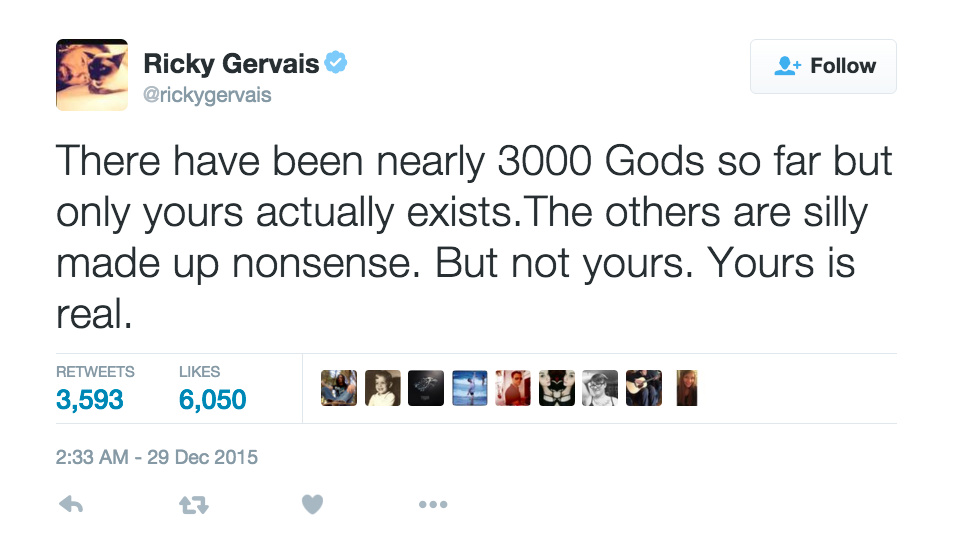Open Ricky Gervais's profile picture
The image size is (954, 537).
91,75
